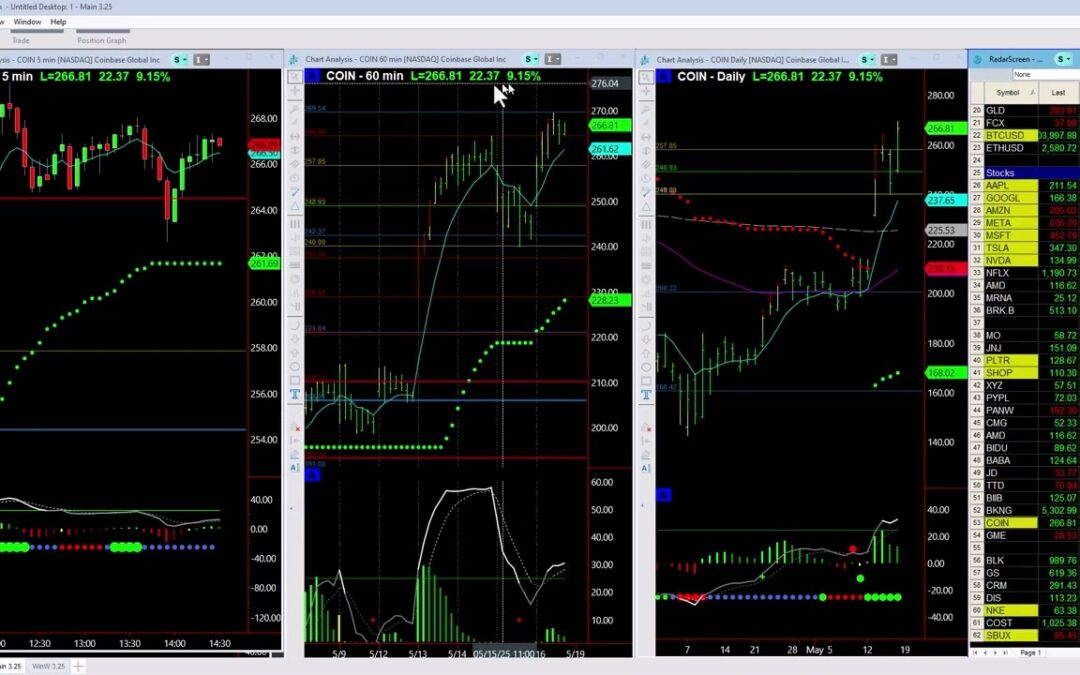Select the triangle drawing tool in Daily chart
1080x675 pixels.
(x=646, y=206)
